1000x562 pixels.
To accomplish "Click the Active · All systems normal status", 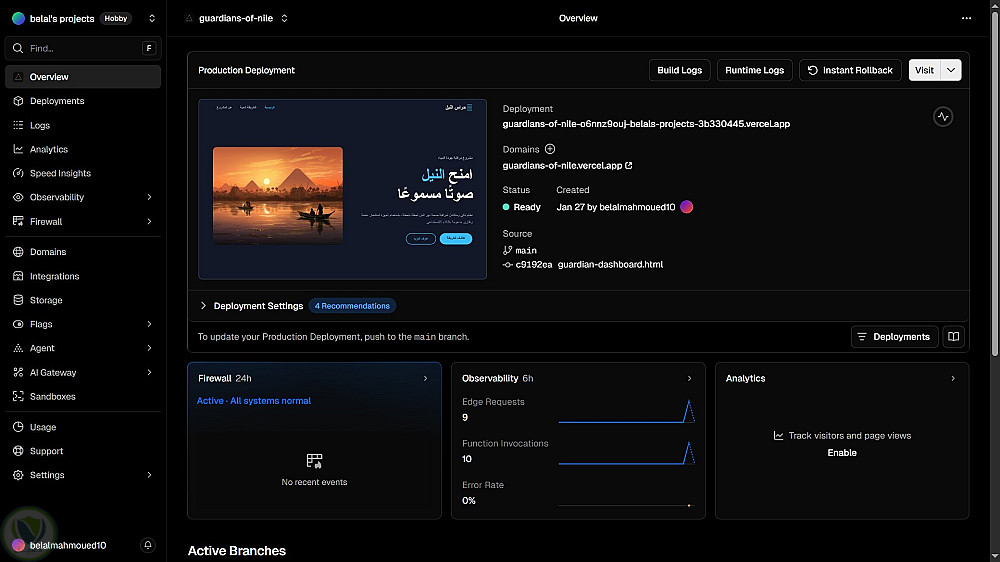I will click(x=254, y=401).
